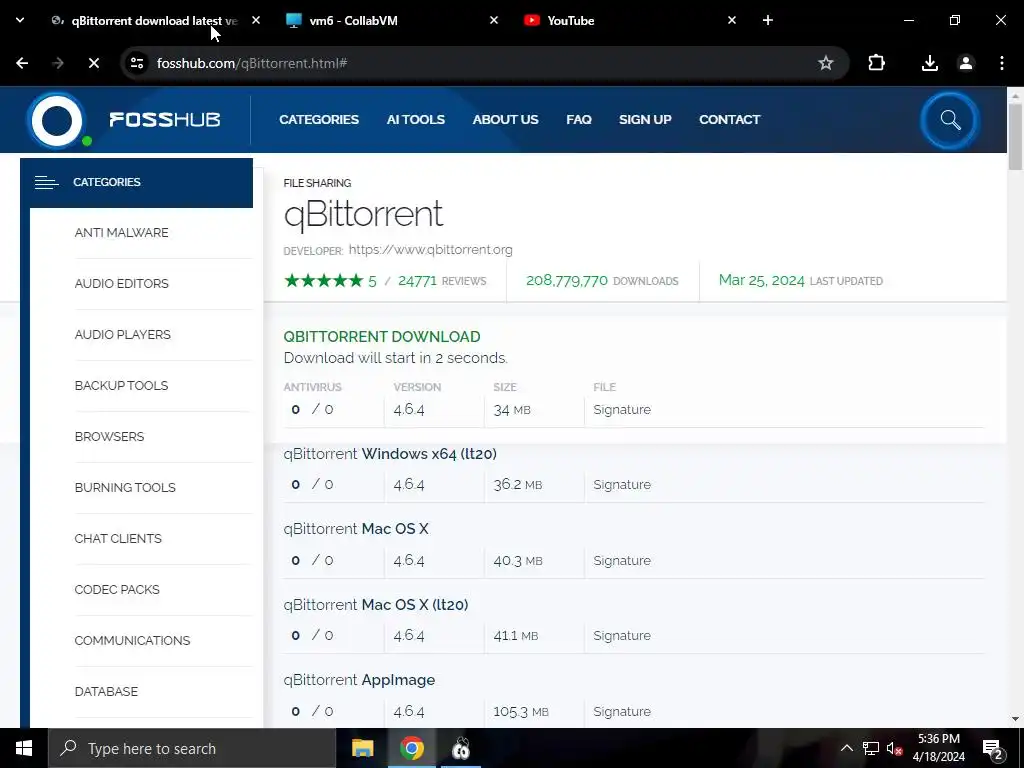Show hidden system tray icons chevron

click(x=846, y=748)
